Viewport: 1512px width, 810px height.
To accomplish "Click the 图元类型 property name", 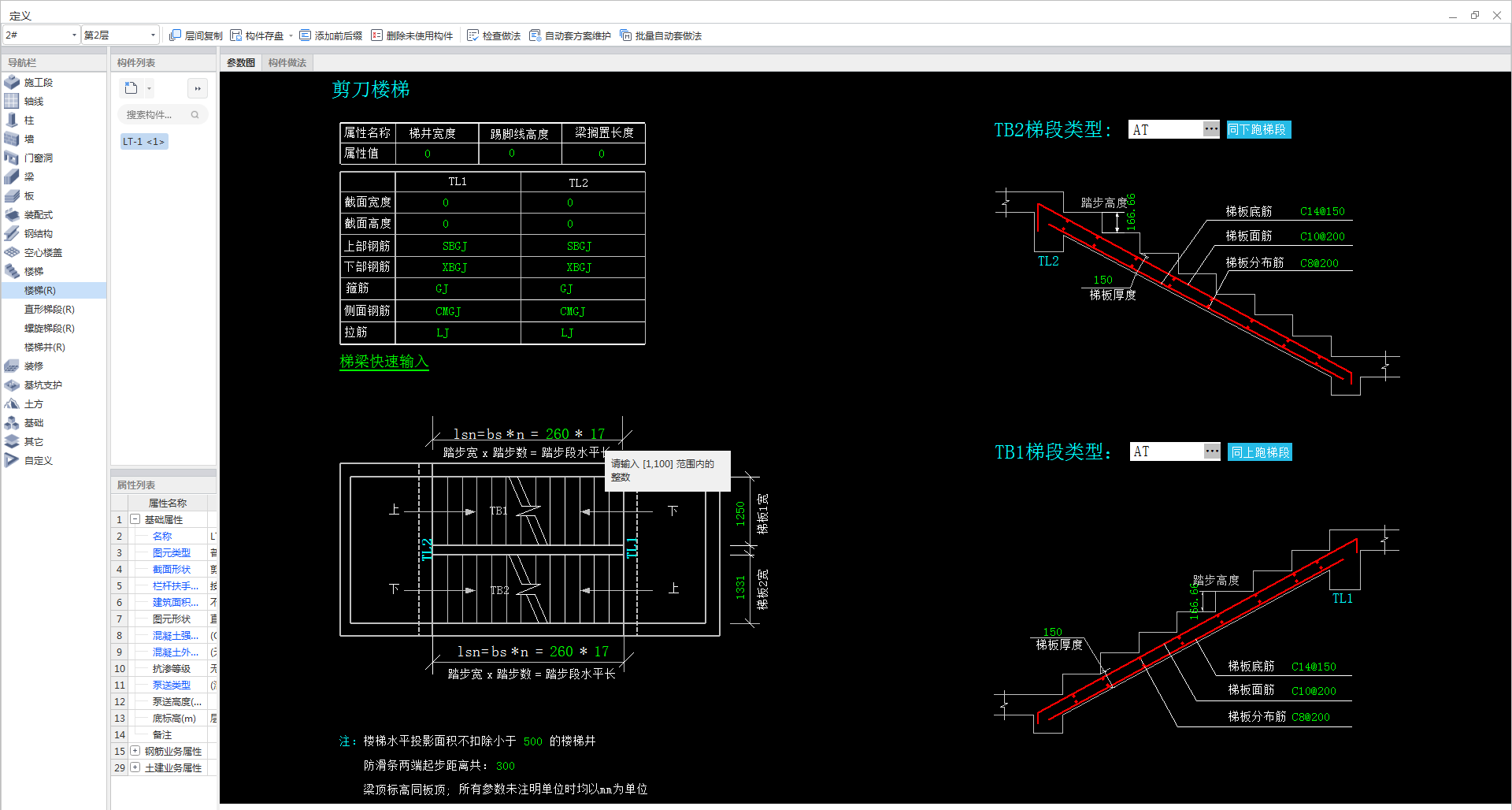I will pyautogui.click(x=171, y=552).
